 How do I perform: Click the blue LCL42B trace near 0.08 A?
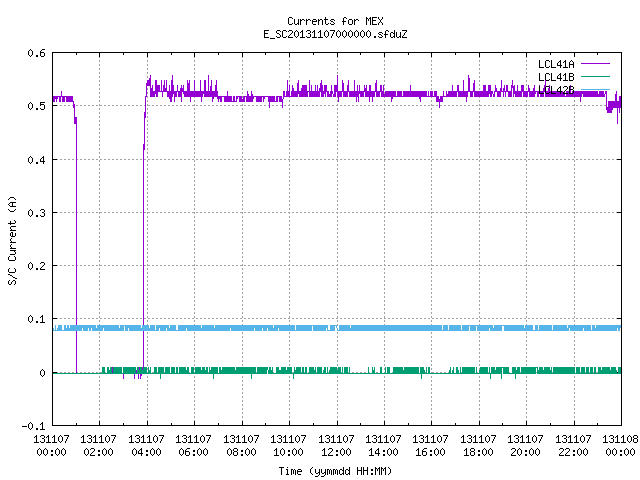tap(337, 328)
